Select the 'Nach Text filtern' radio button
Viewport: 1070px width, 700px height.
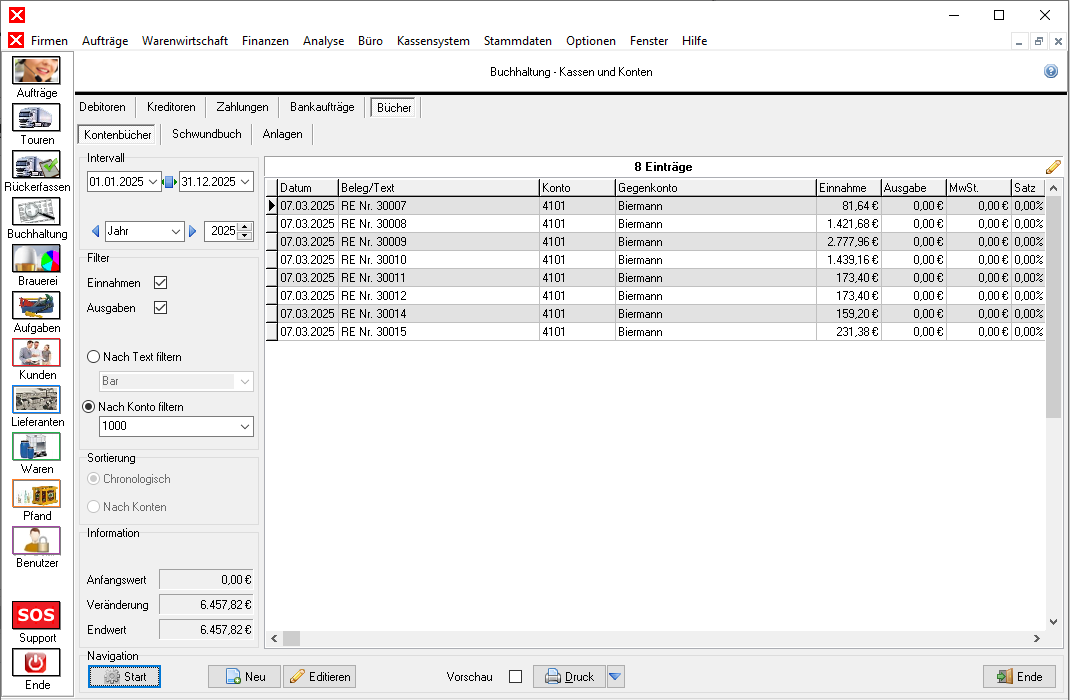[x=94, y=357]
